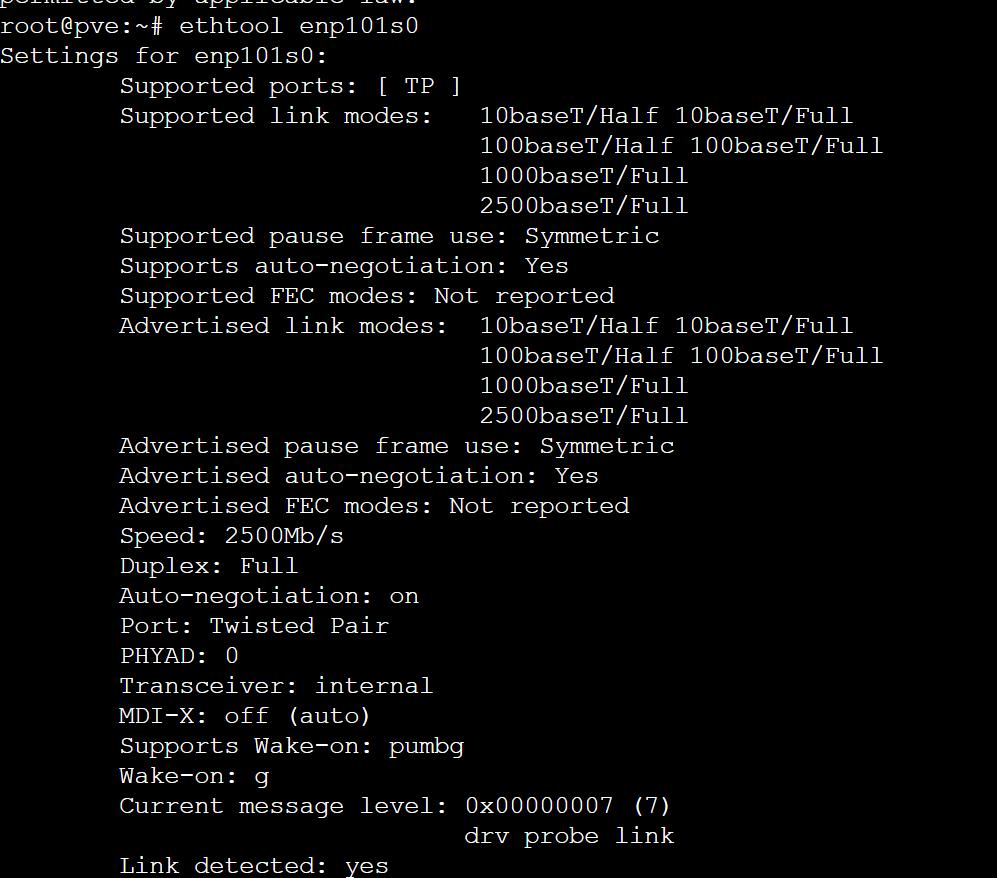This screenshot has height=878, width=997.
Task: Click the 'Supported ports: [ TP ]' line
Action: [x=290, y=86]
